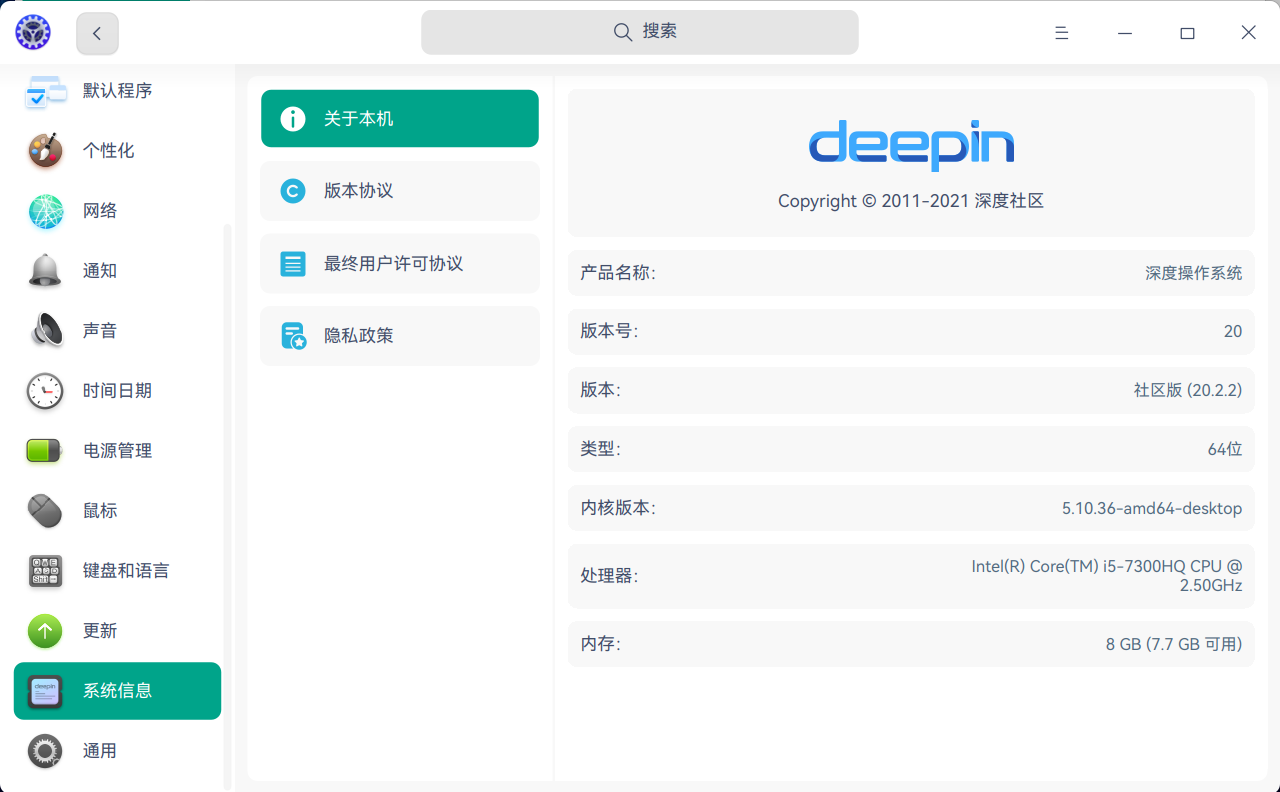Select 通用 label in sidebar
This screenshot has height=792, width=1280.
point(100,751)
